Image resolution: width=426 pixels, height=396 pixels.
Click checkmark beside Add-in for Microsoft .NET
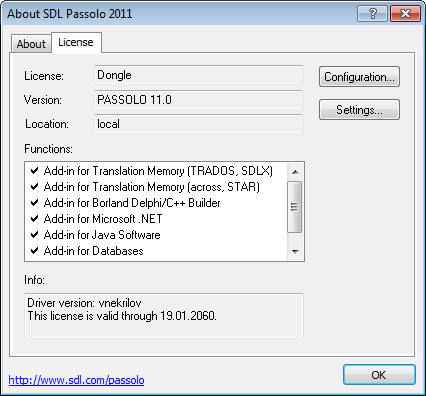point(34,219)
